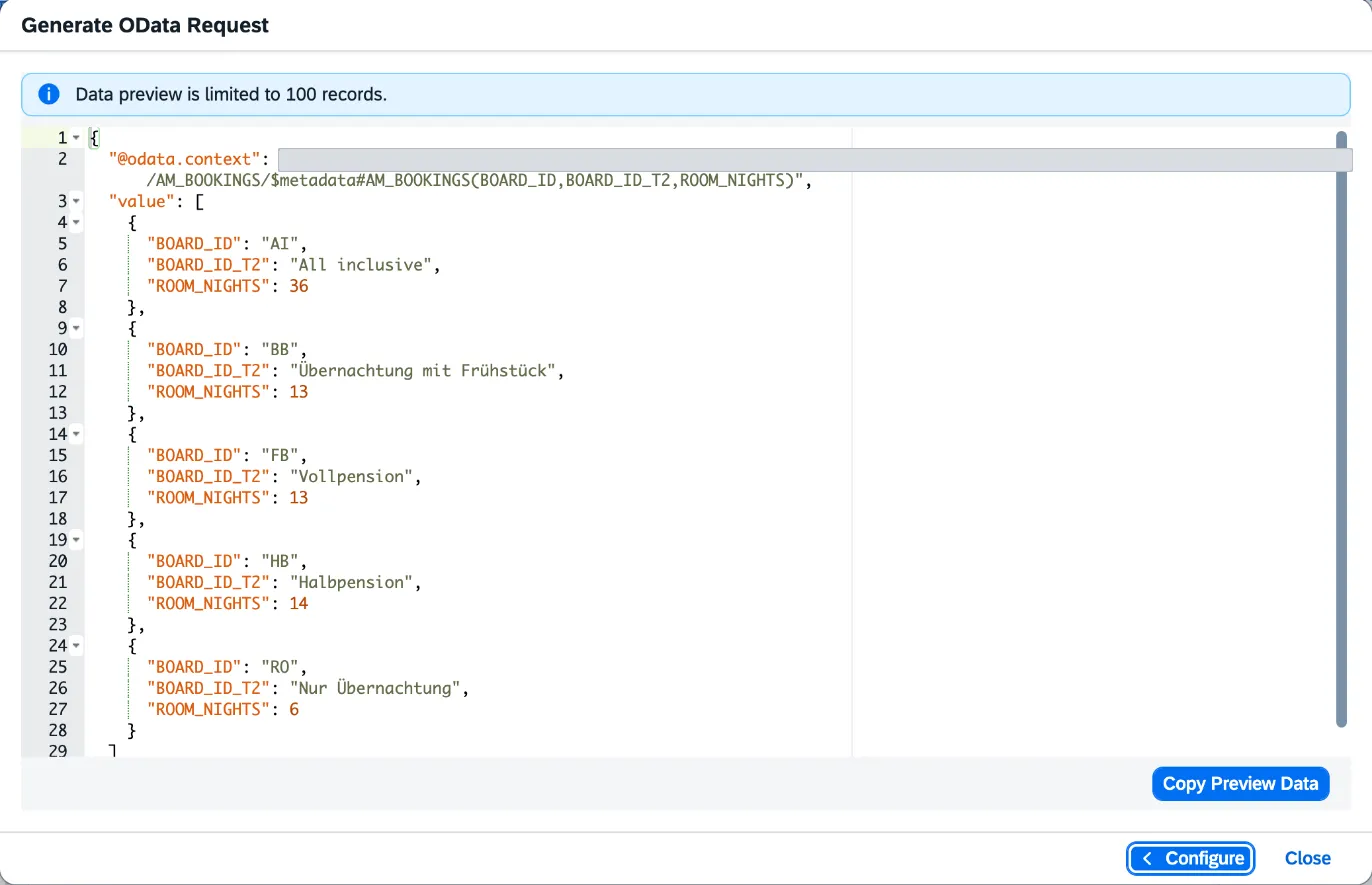1372x885 pixels.
Task: Click the "Vollpension" string value
Action: tap(351, 477)
